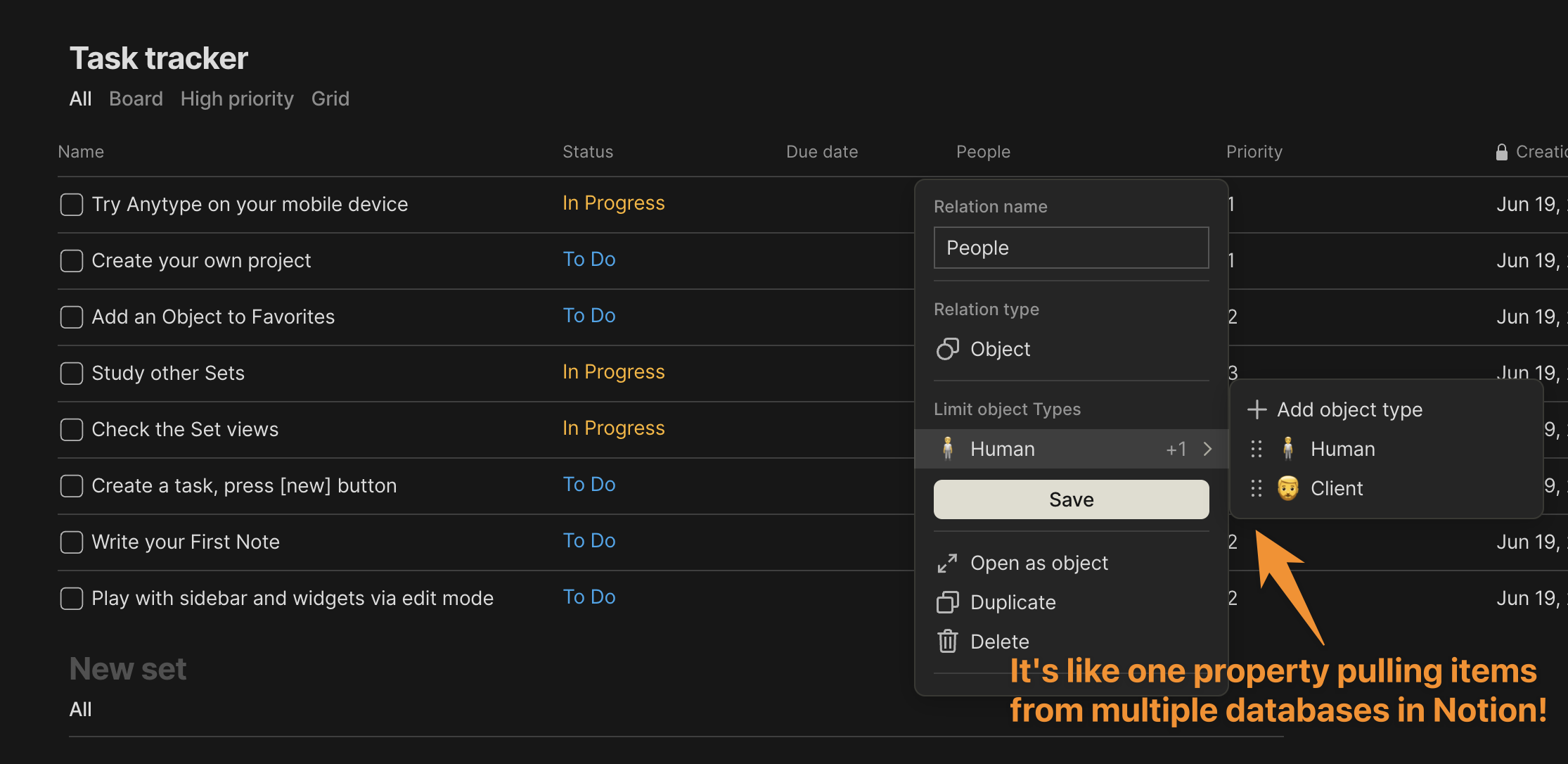Screen dimensions: 1568x764
Task: Open the To Do status of Create your own project
Action: click(x=589, y=260)
